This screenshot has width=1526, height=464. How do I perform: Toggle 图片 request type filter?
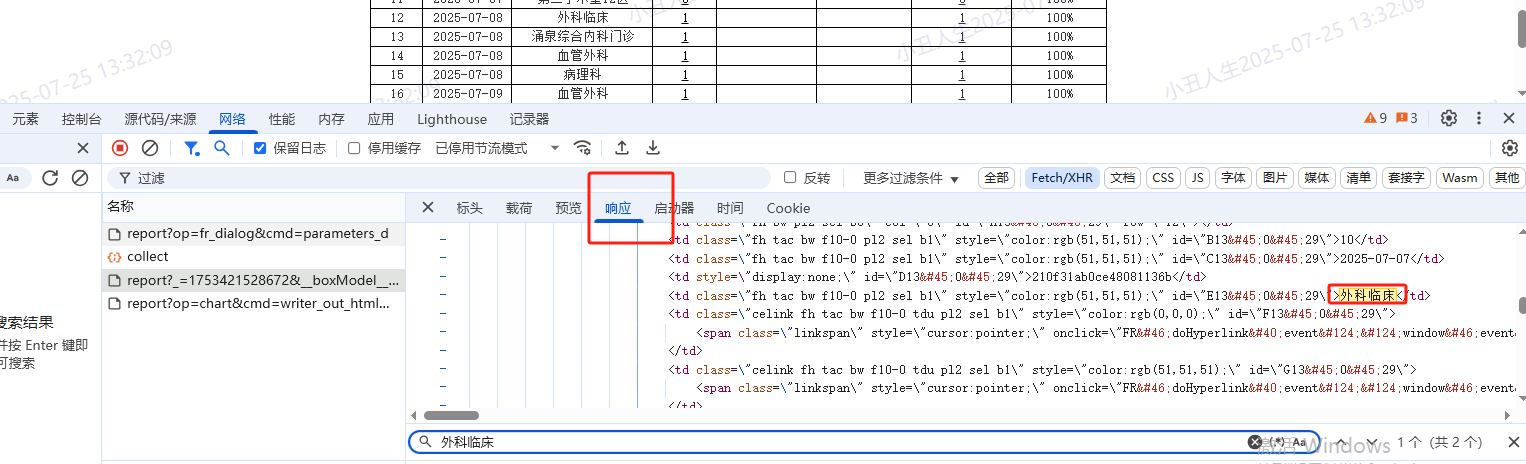click(x=1275, y=178)
